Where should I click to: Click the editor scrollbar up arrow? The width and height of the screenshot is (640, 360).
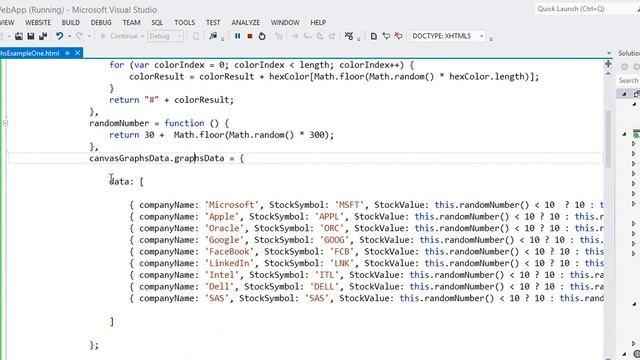pos(608,74)
